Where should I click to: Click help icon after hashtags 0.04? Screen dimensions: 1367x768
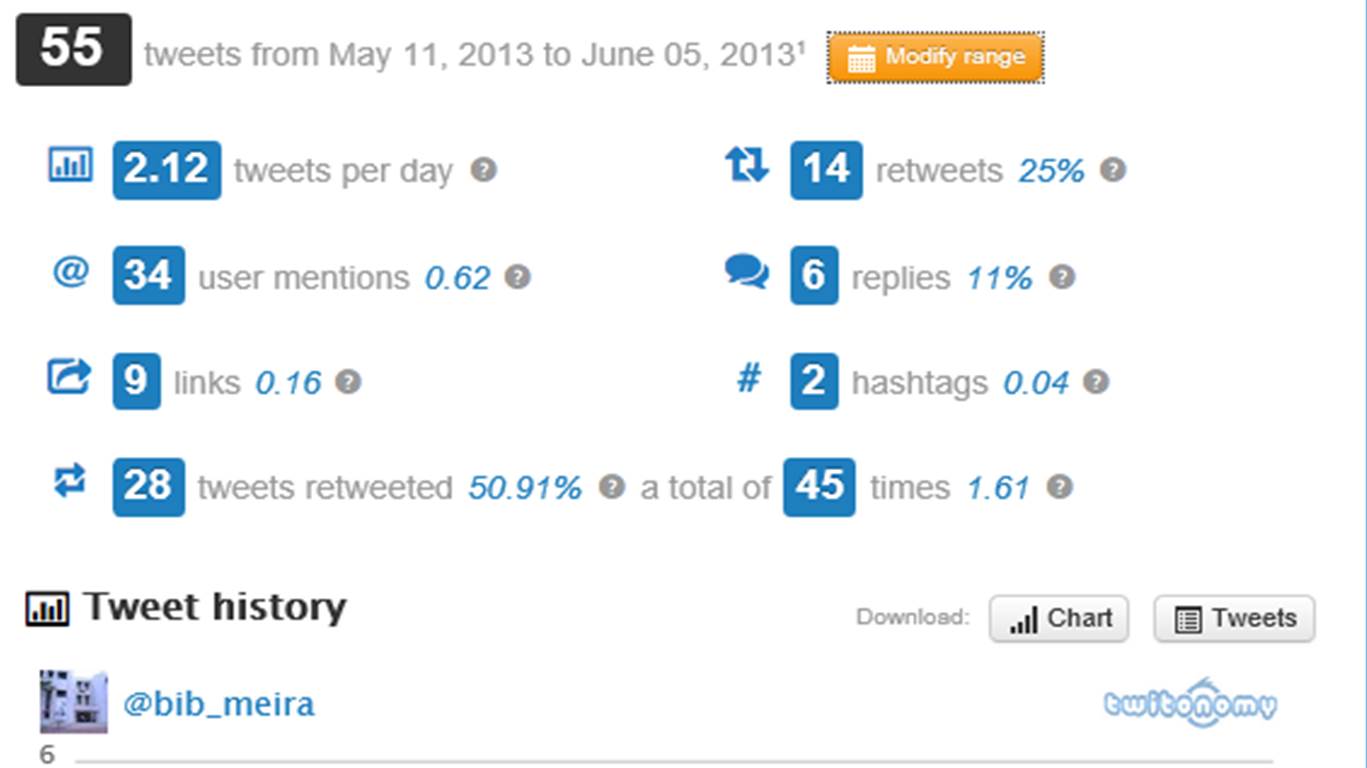(x=1096, y=381)
